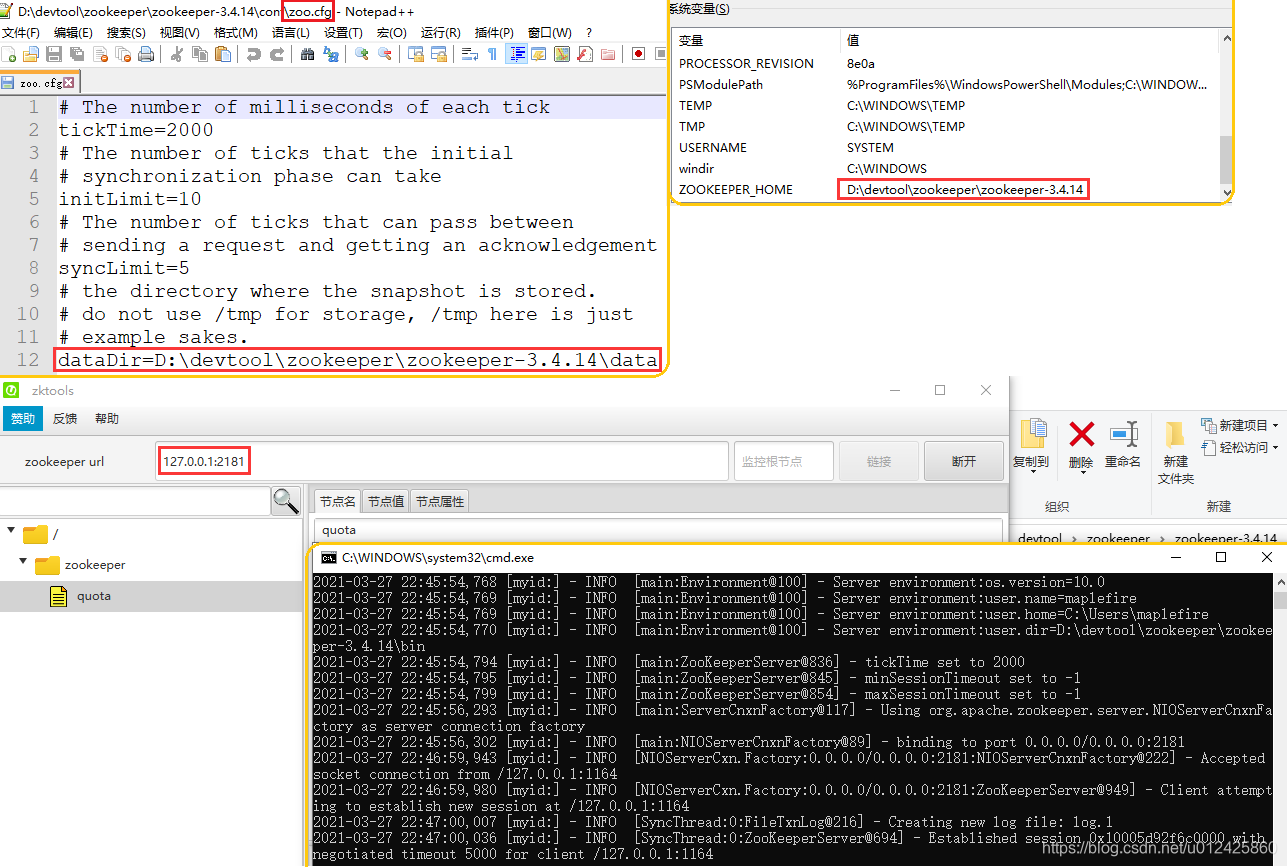
Task: Switch to the 节点属性 tab
Action: [439, 501]
